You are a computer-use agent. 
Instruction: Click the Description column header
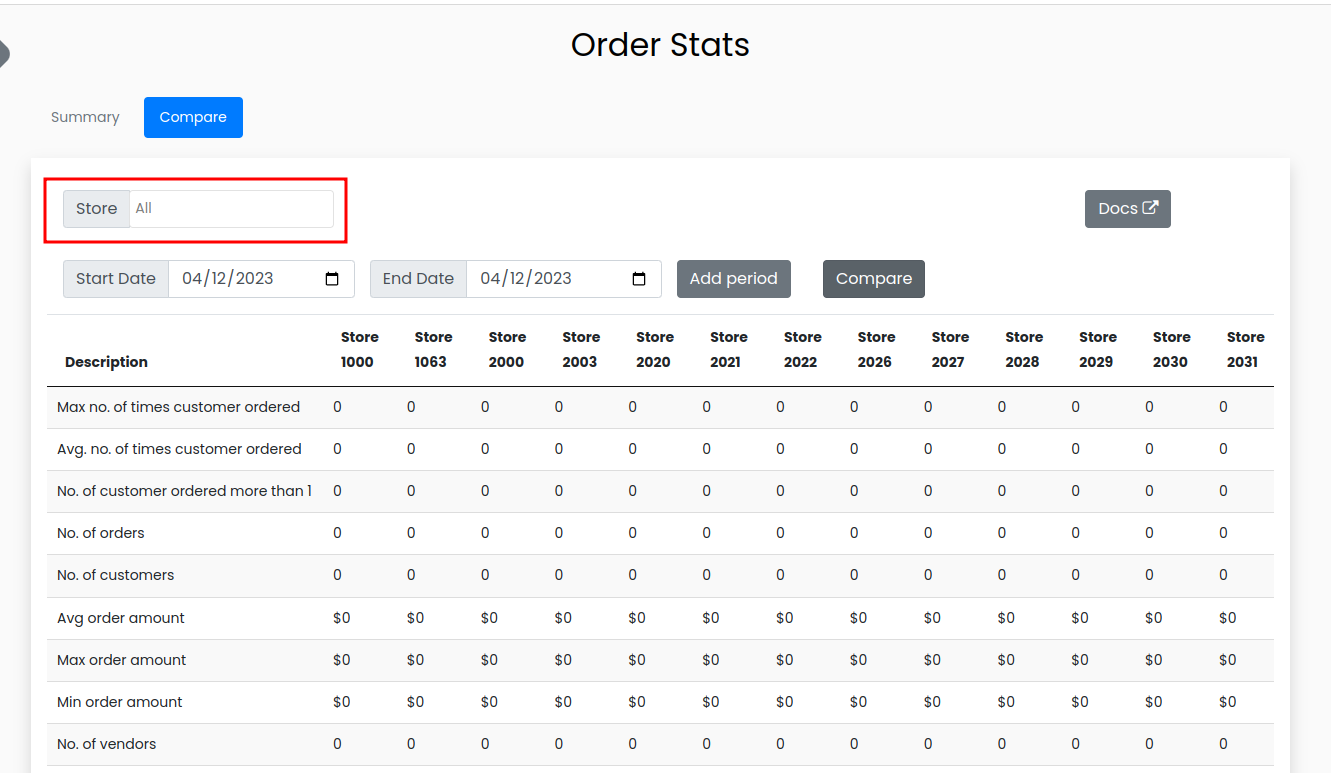coord(106,362)
